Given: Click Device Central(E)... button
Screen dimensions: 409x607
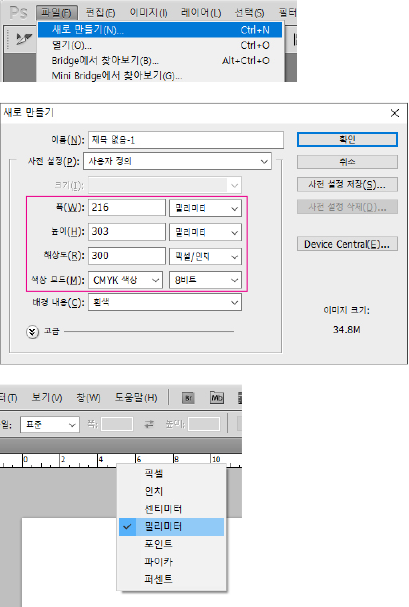Looking at the screenshot, I should [x=347, y=244].
